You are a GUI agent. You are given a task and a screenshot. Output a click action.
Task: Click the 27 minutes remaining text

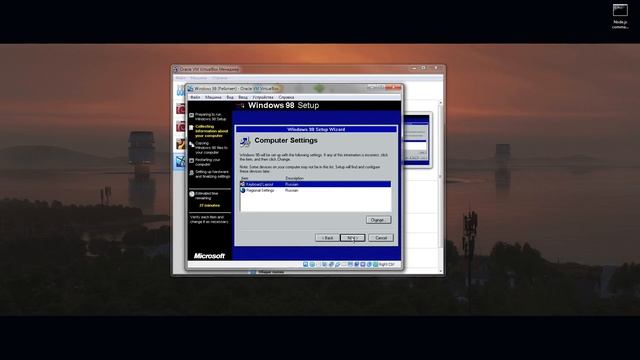[x=210, y=206]
